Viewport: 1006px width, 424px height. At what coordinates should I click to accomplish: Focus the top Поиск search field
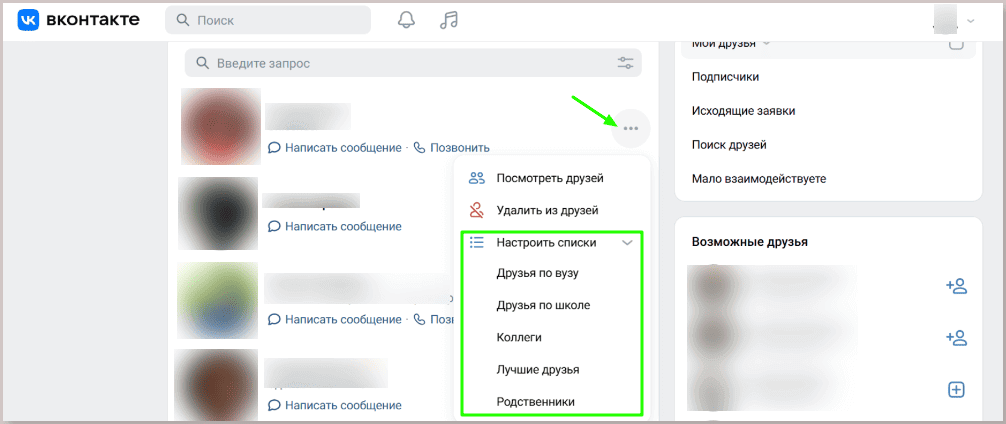[268, 20]
